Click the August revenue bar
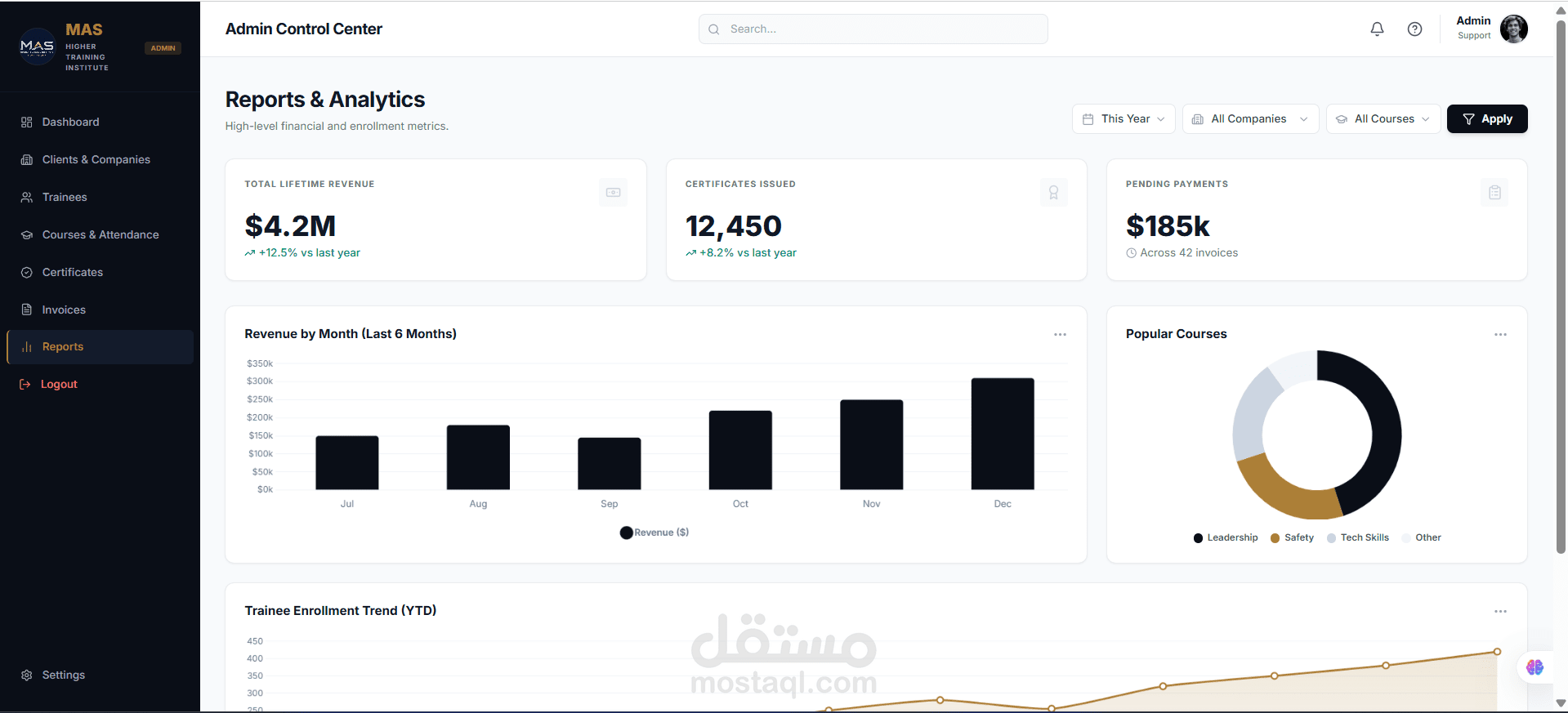The height and width of the screenshot is (713, 1568). (478, 457)
